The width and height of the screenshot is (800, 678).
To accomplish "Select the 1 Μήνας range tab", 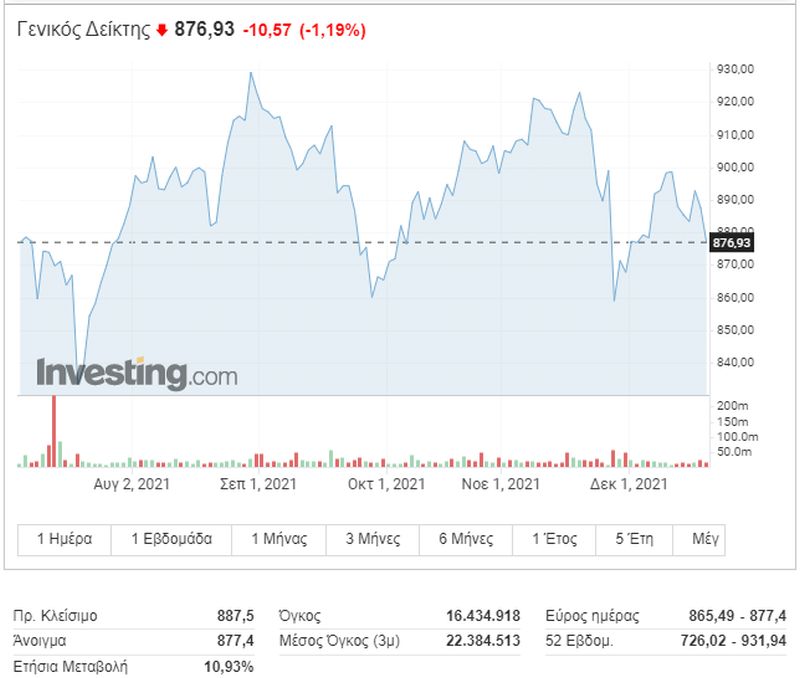I will (x=279, y=539).
